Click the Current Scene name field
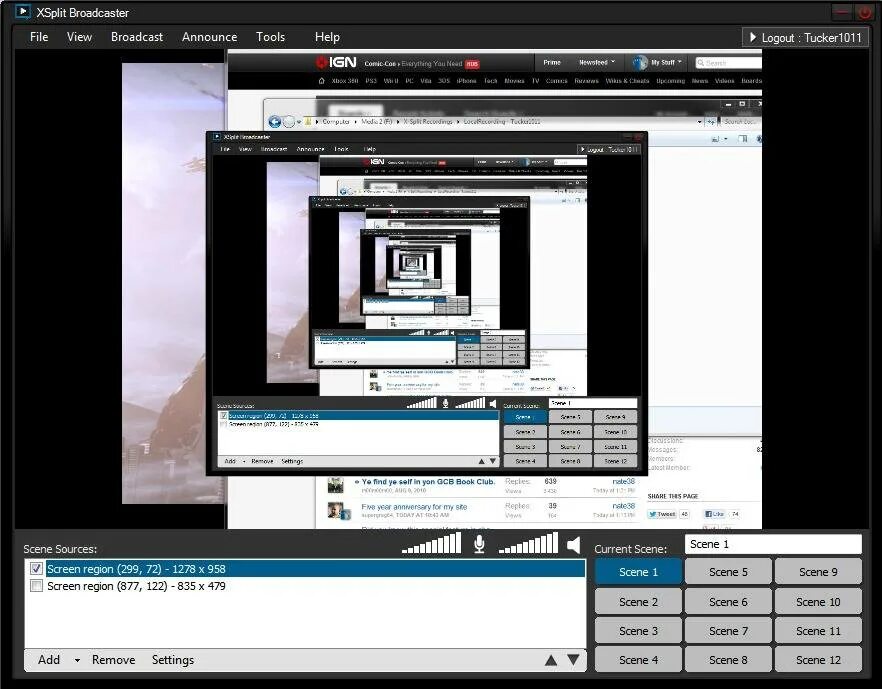Screen dimensions: 882x689 [772, 543]
